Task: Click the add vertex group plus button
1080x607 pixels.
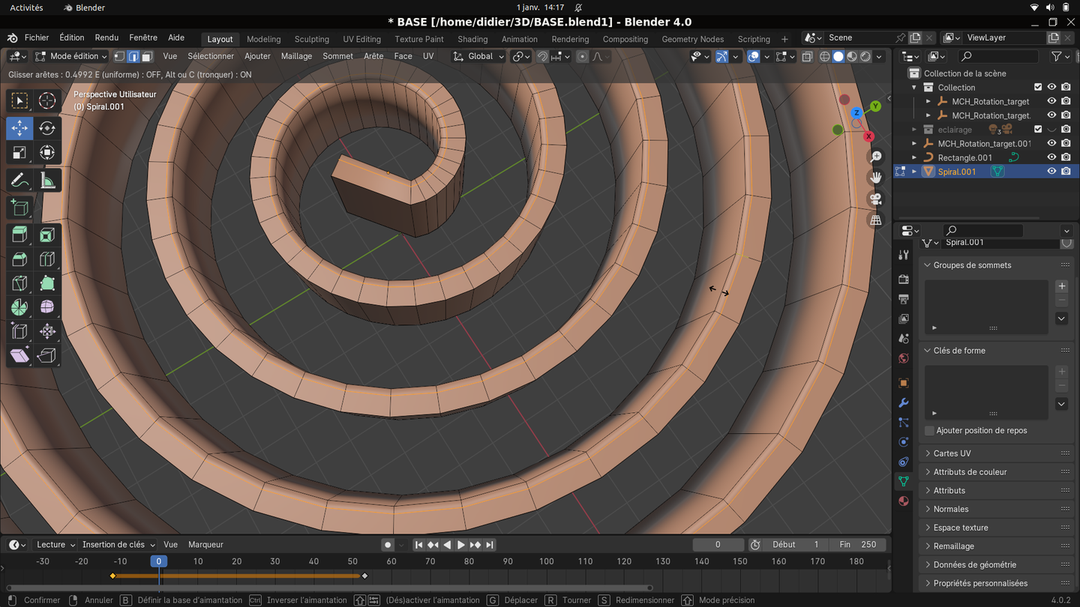Action: tap(1061, 286)
